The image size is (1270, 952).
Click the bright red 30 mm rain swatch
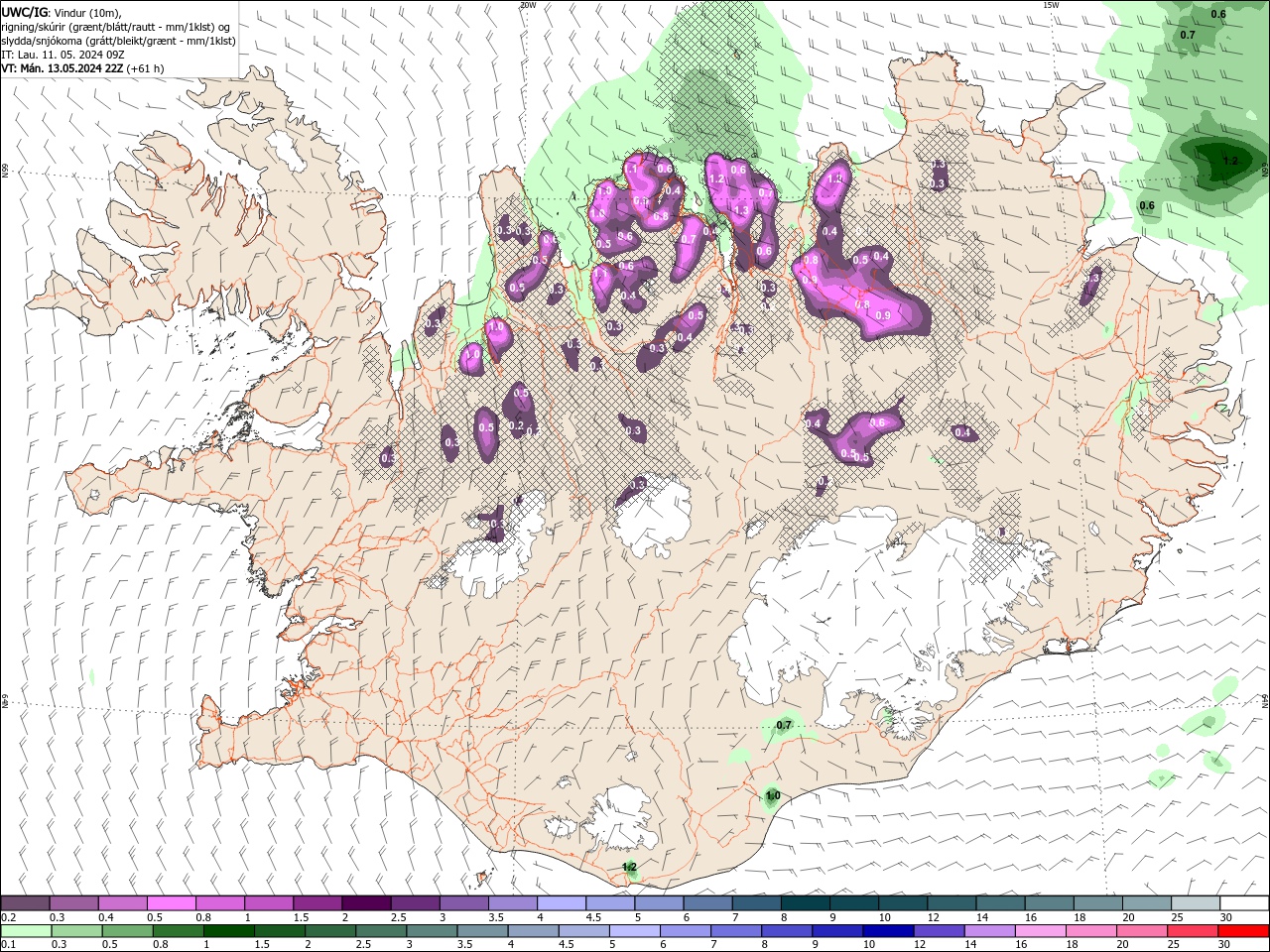(x=1244, y=931)
